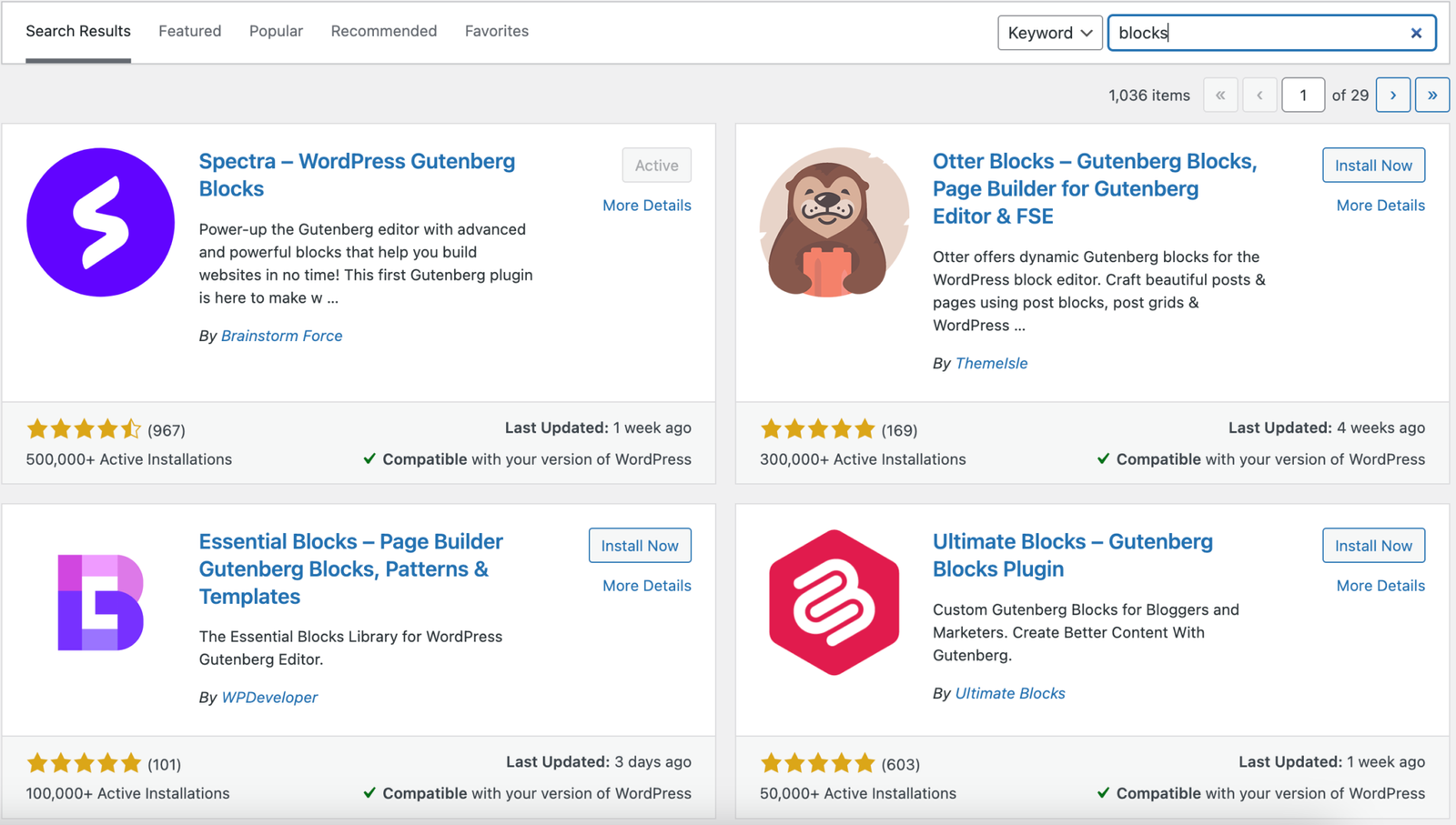The width and height of the screenshot is (1456, 825).
Task: Switch to the Featured tab
Action: pos(189,31)
